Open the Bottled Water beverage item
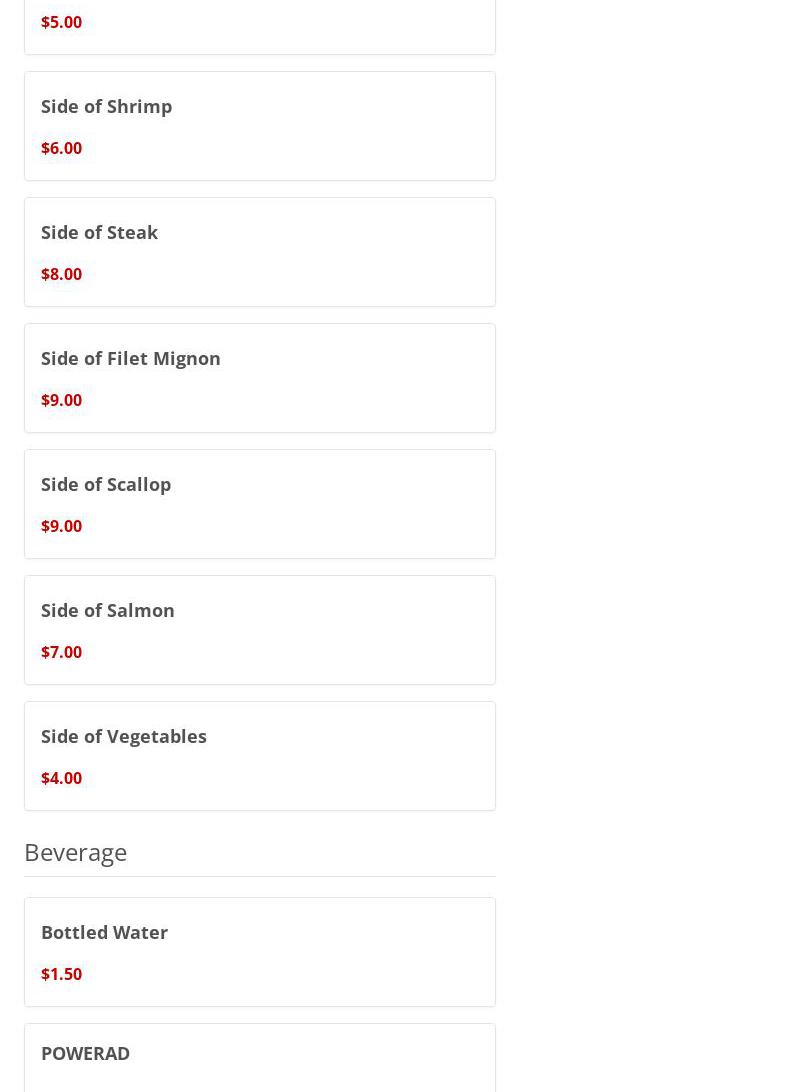The height and width of the screenshot is (1092, 785). click(x=260, y=952)
